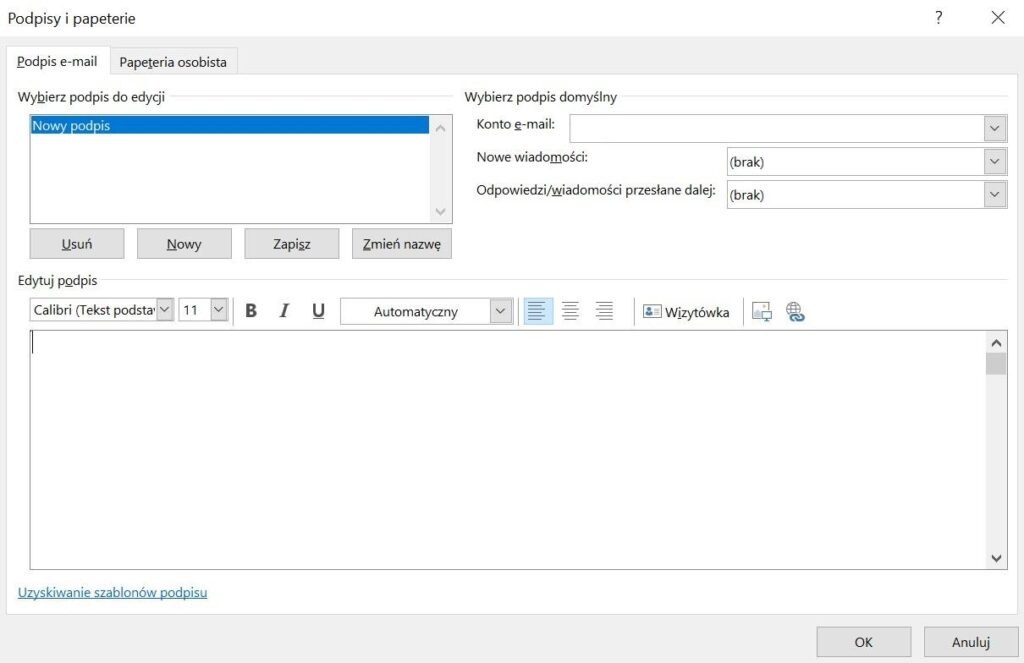The width and height of the screenshot is (1024, 663).
Task: Align signature text to the left
Action: 538,311
